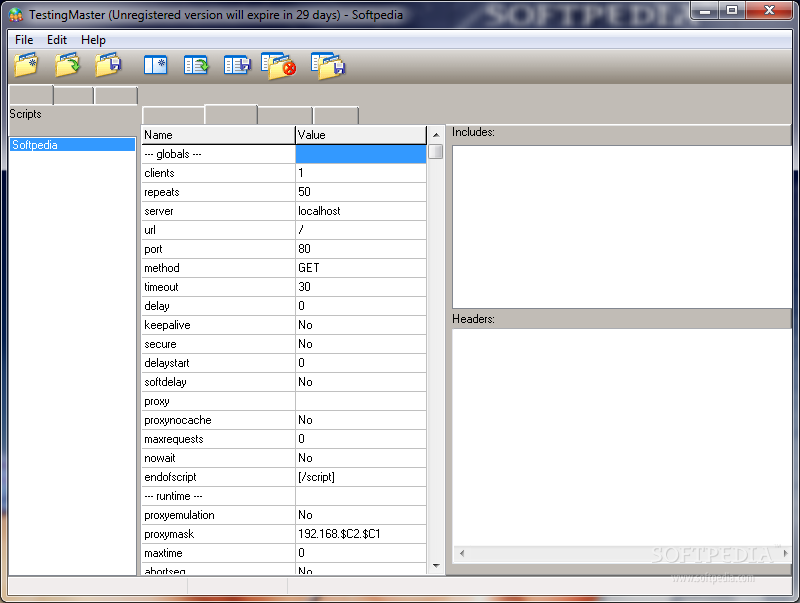Click the table scrollbar down arrow
The image size is (800, 603).
436,565
